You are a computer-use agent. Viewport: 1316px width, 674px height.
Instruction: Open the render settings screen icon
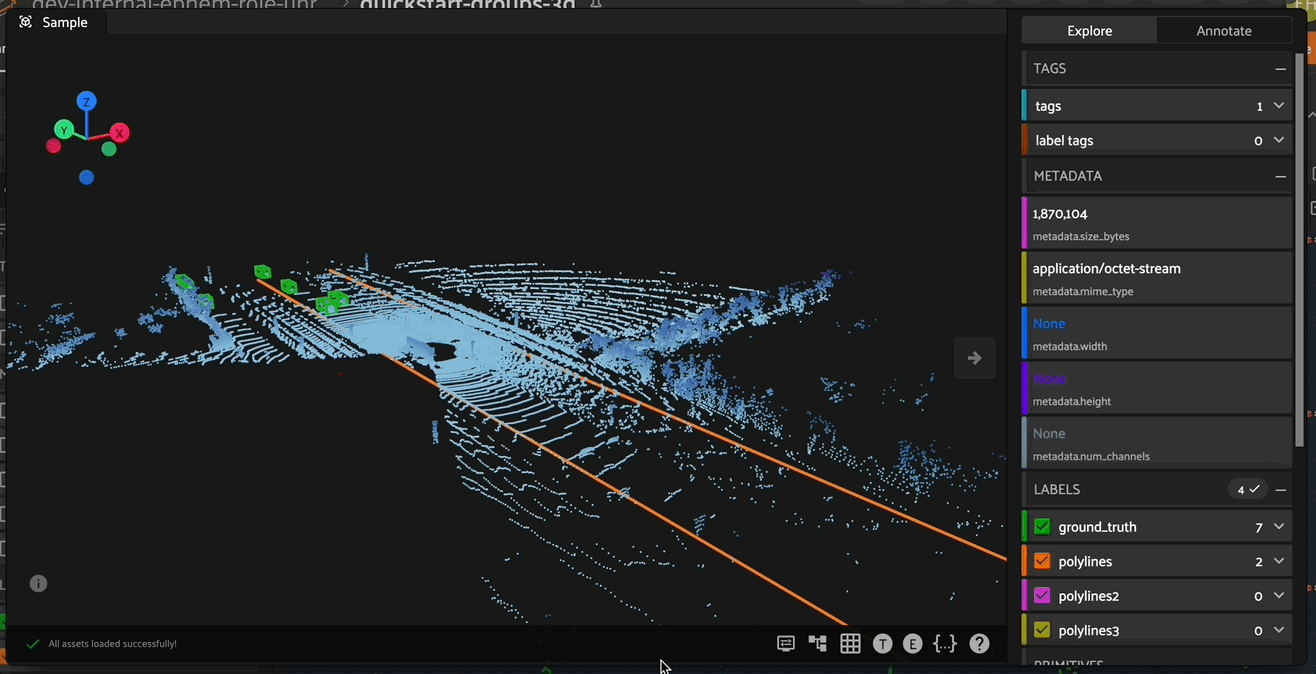[x=786, y=643]
